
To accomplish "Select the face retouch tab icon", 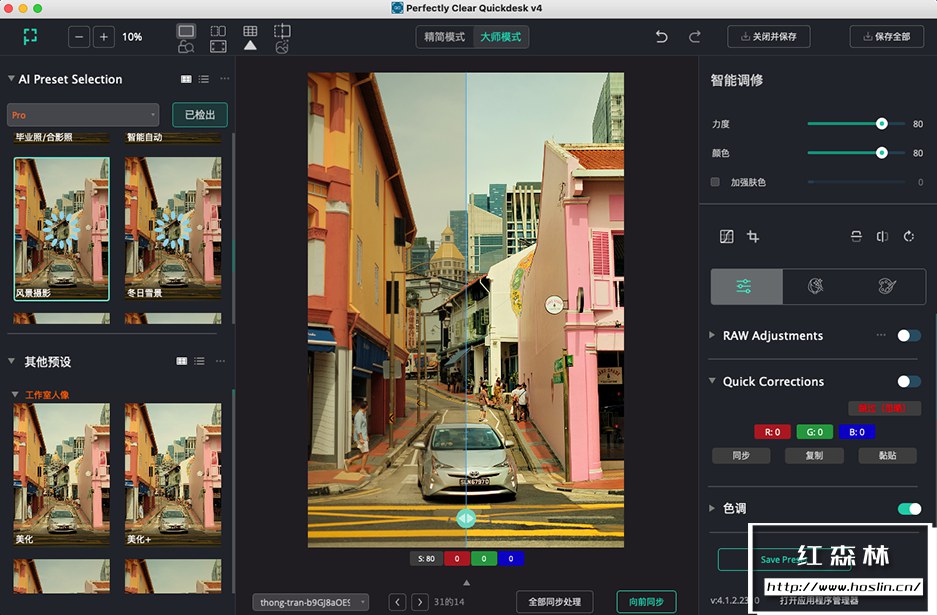I will (815, 285).
